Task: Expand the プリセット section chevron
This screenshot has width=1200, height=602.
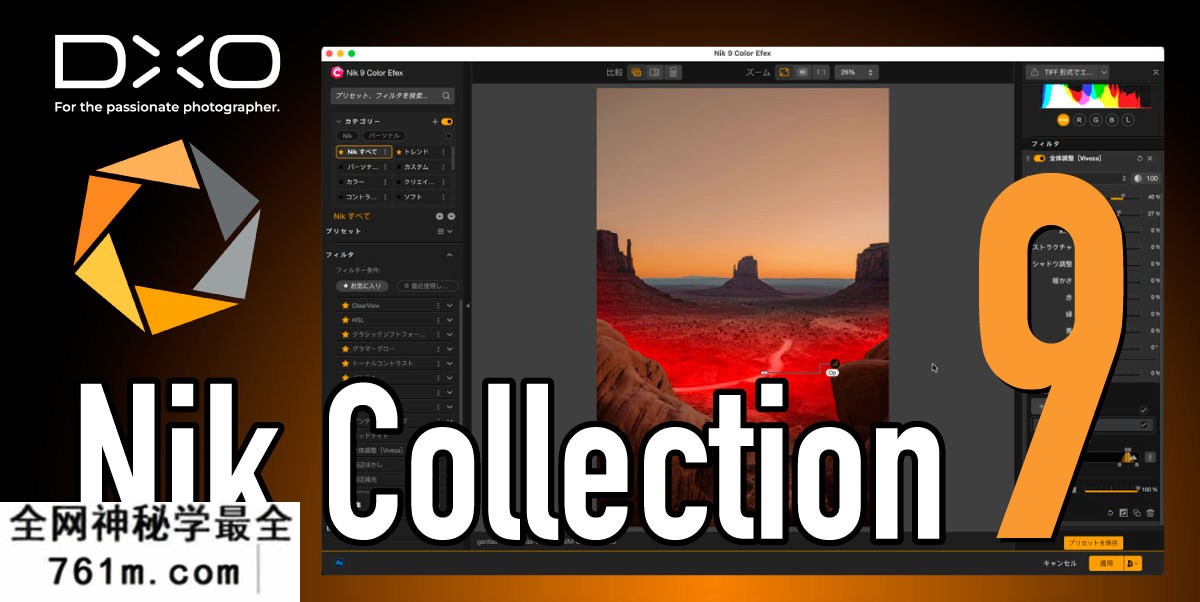Action: pyautogui.click(x=450, y=231)
